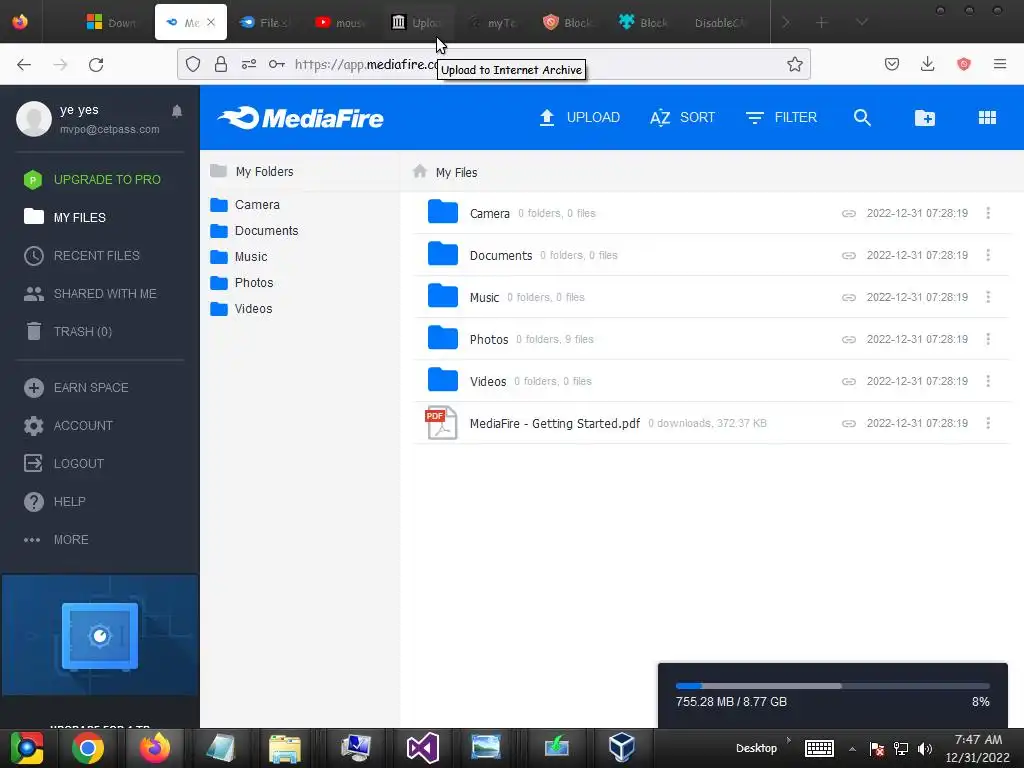
Task: Click the storage usage progress bar
Action: tap(832, 686)
